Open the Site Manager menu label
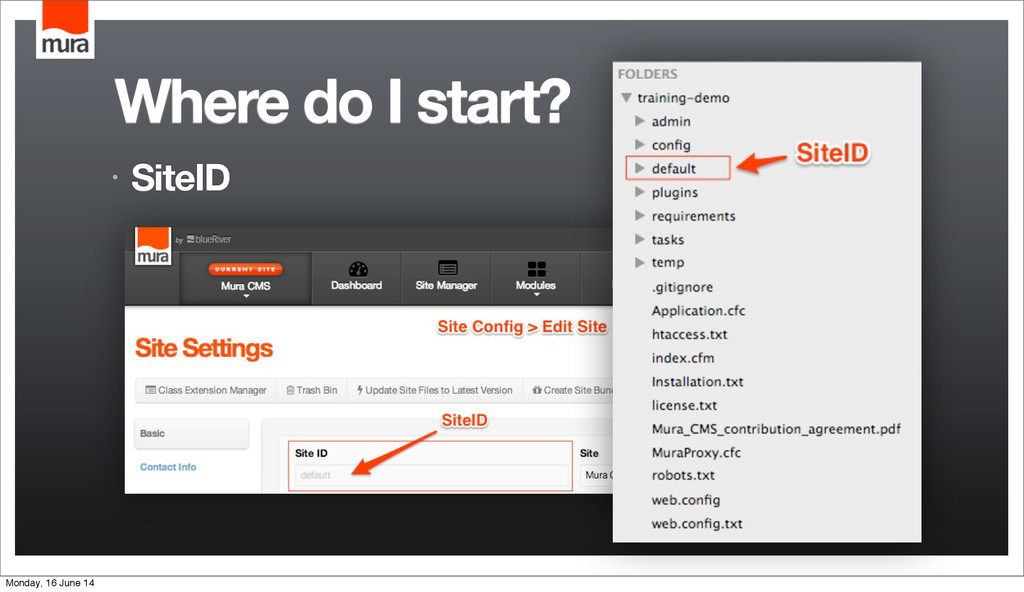Viewport: 1024px width, 592px height. point(447,286)
